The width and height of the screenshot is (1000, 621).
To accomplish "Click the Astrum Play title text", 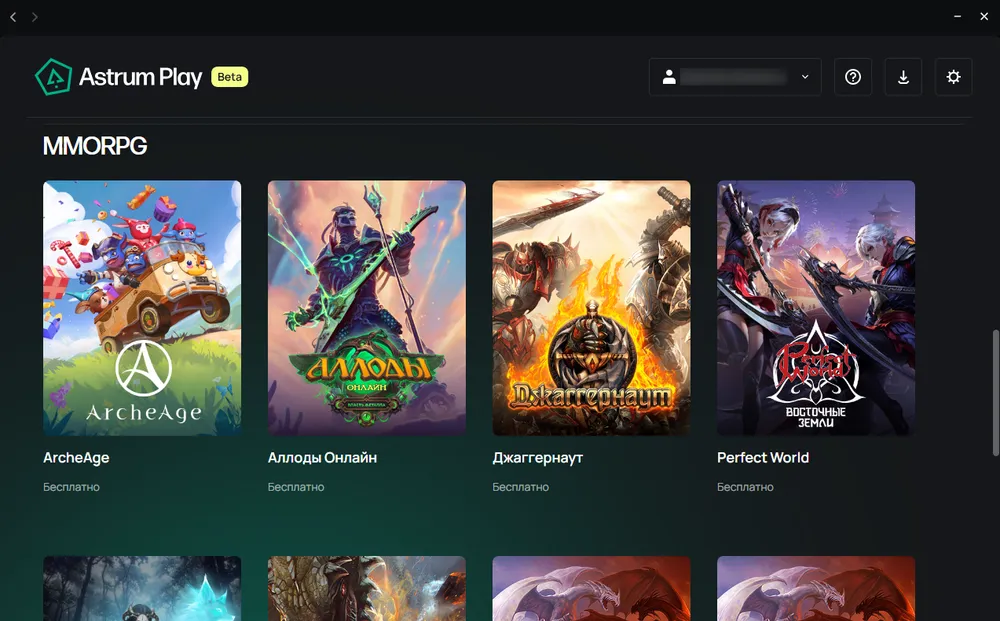I will [x=140, y=77].
